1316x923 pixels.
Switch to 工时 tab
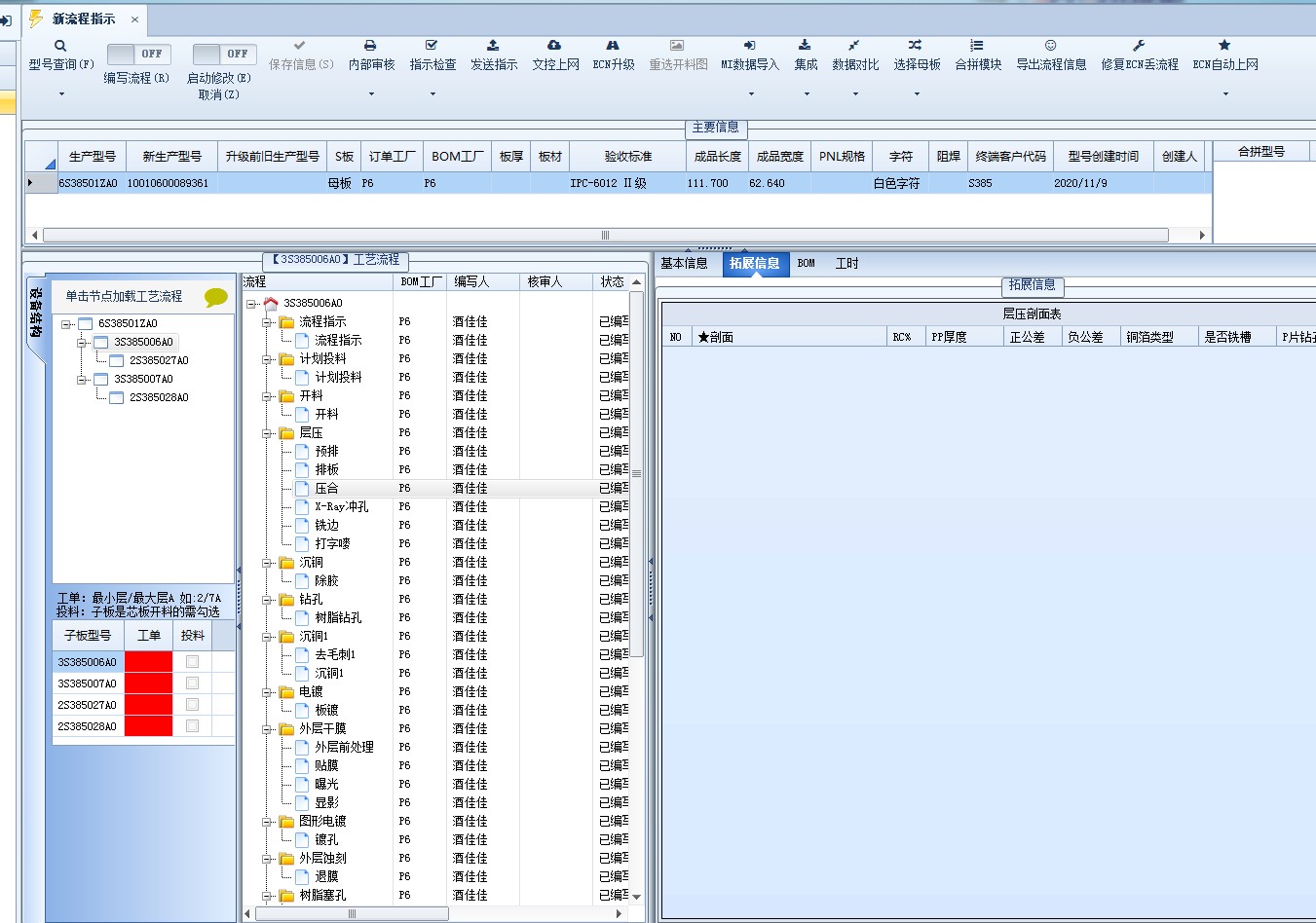pos(846,264)
